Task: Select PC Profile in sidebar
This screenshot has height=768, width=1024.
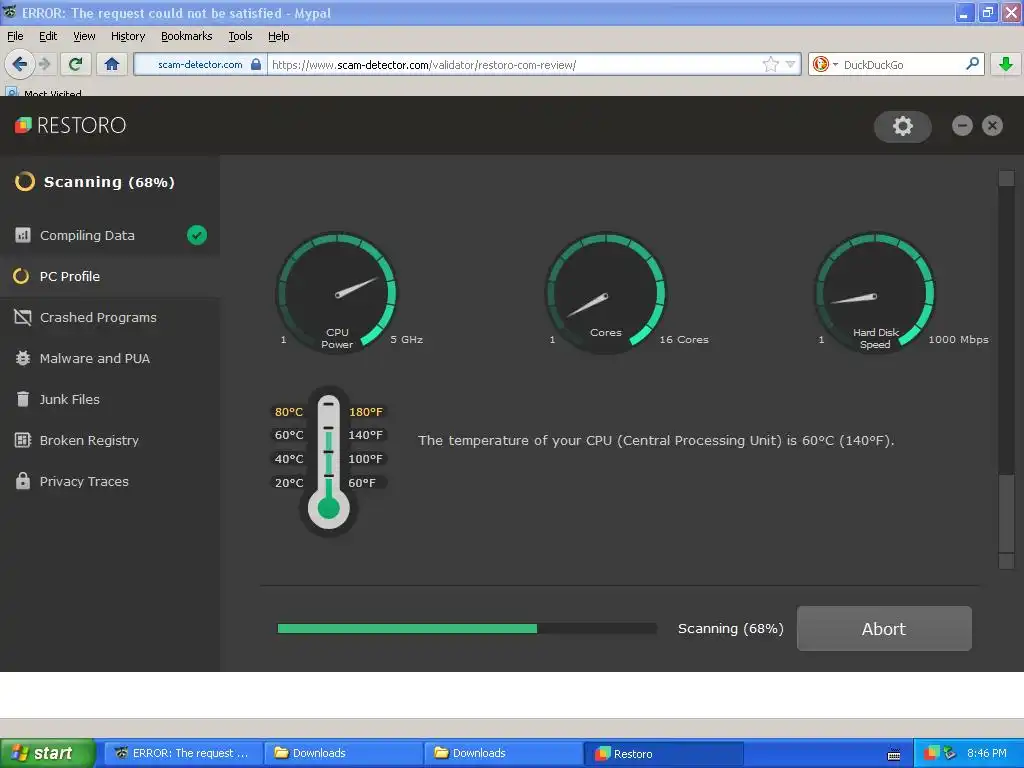Action: [x=110, y=276]
